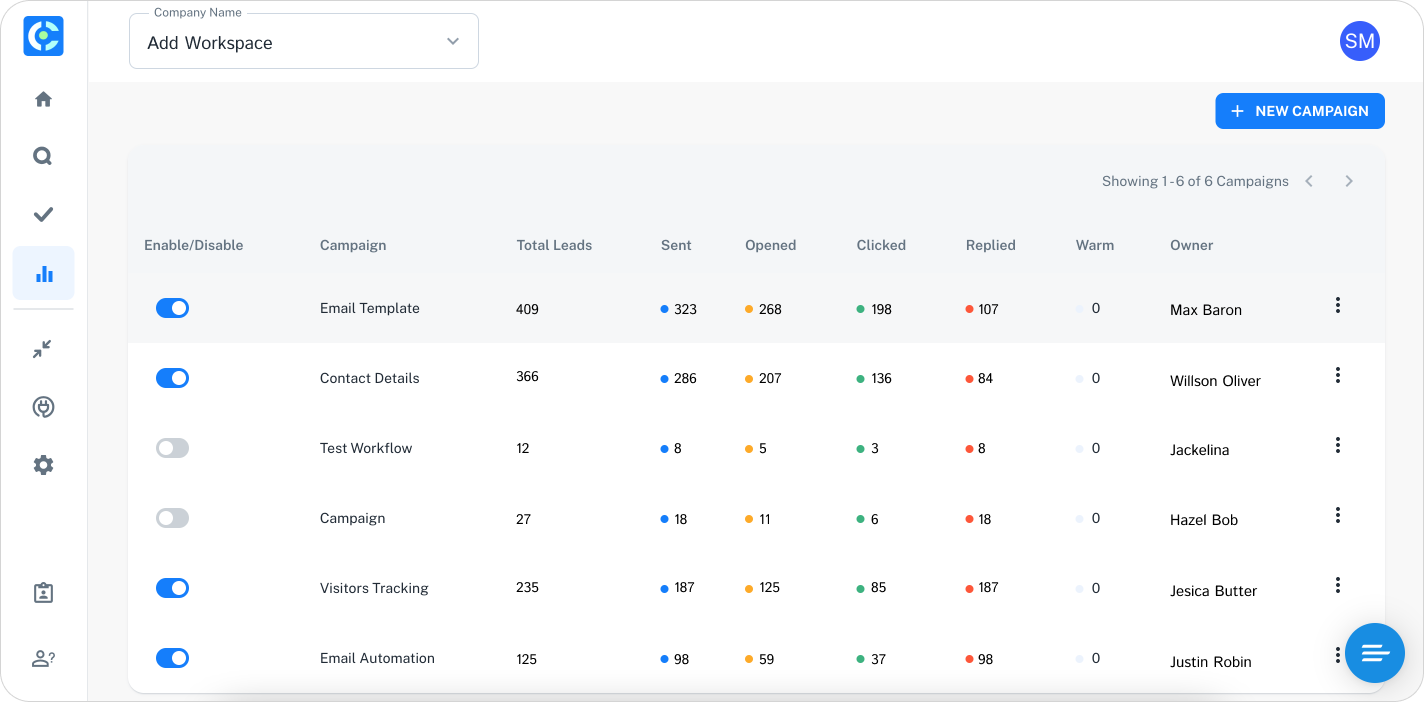
Task: Open more options for Contact Details row
Action: (1337, 375)
